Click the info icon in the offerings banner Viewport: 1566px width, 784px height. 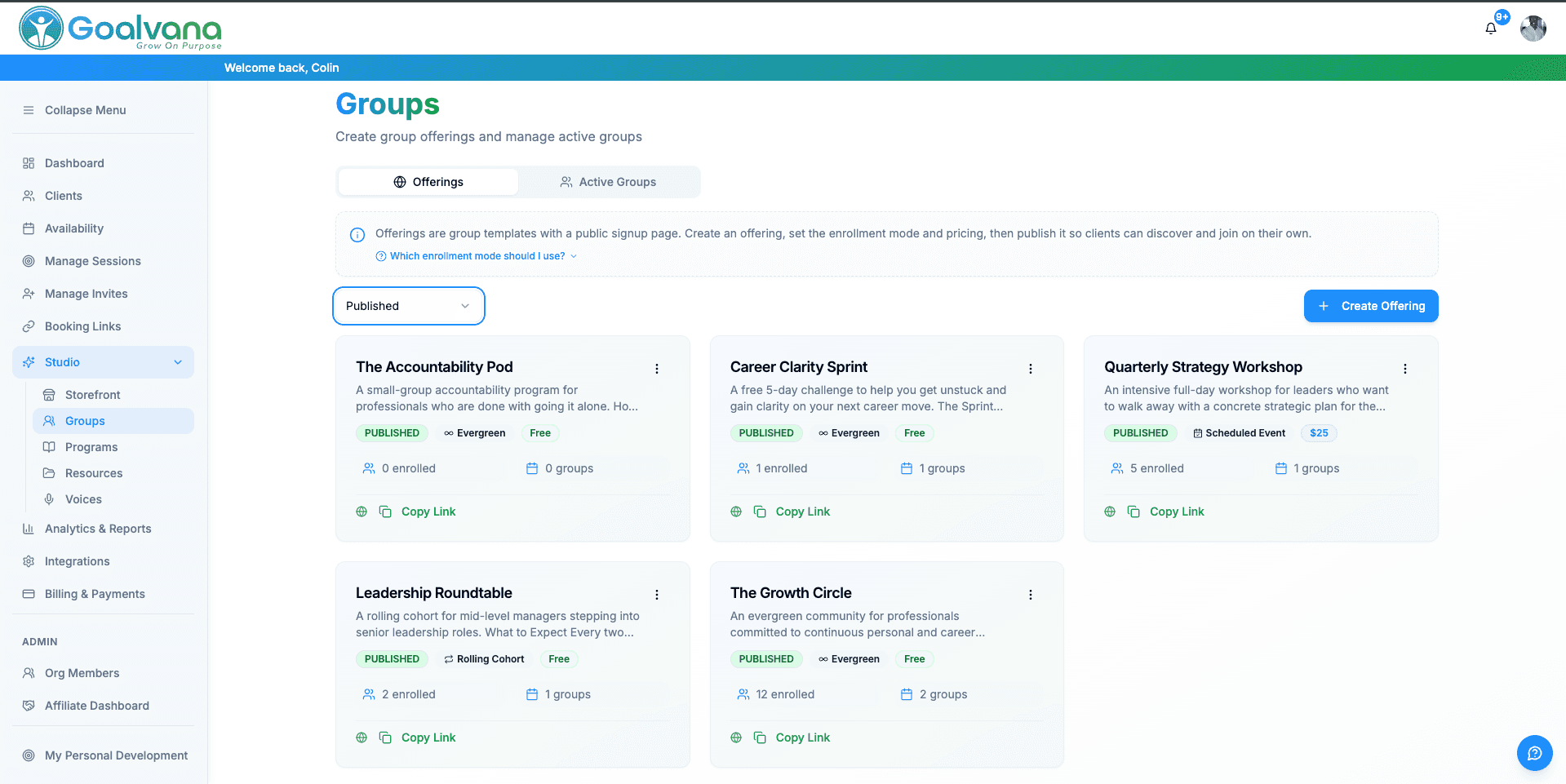click(357, 235)
